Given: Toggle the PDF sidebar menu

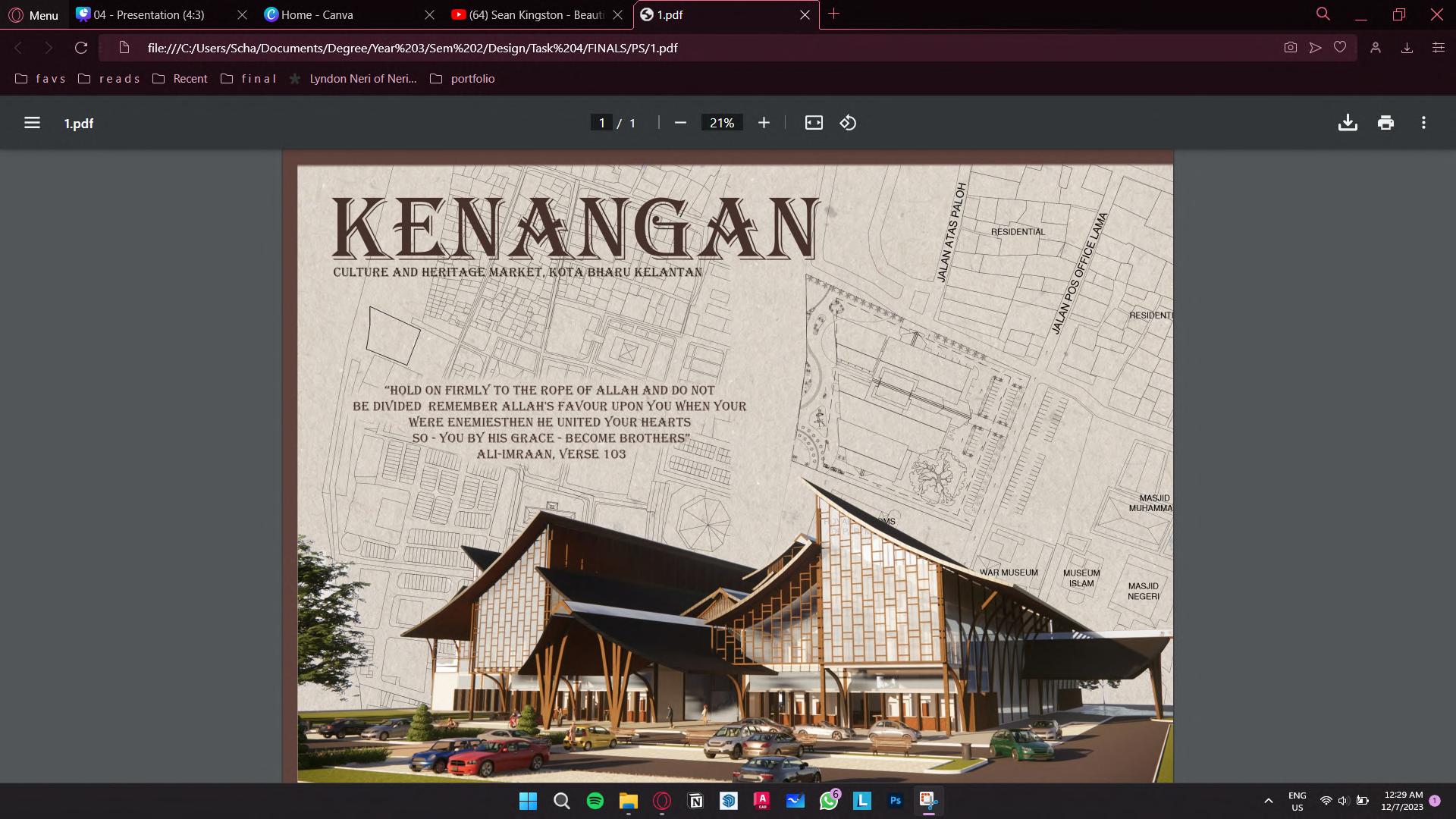Looking at the screenshot, I should 32,123.
